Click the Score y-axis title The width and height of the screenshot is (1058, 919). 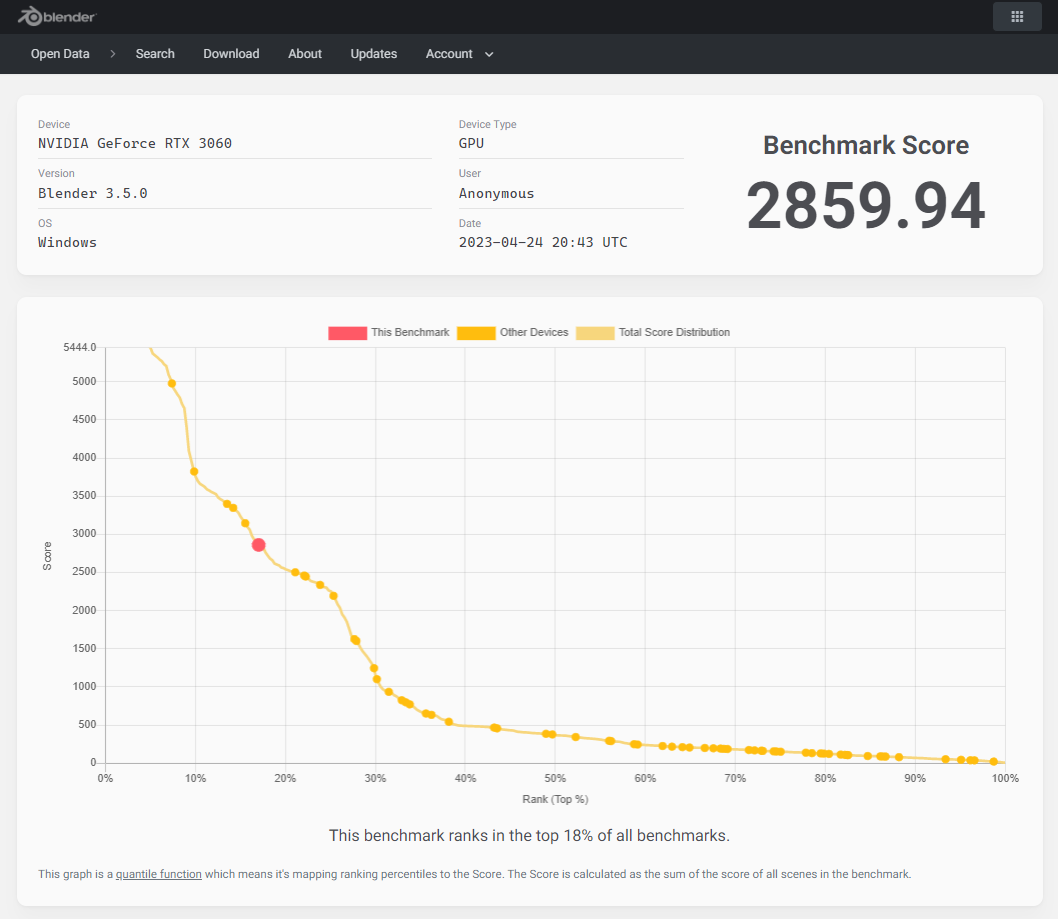click(47, 556)
